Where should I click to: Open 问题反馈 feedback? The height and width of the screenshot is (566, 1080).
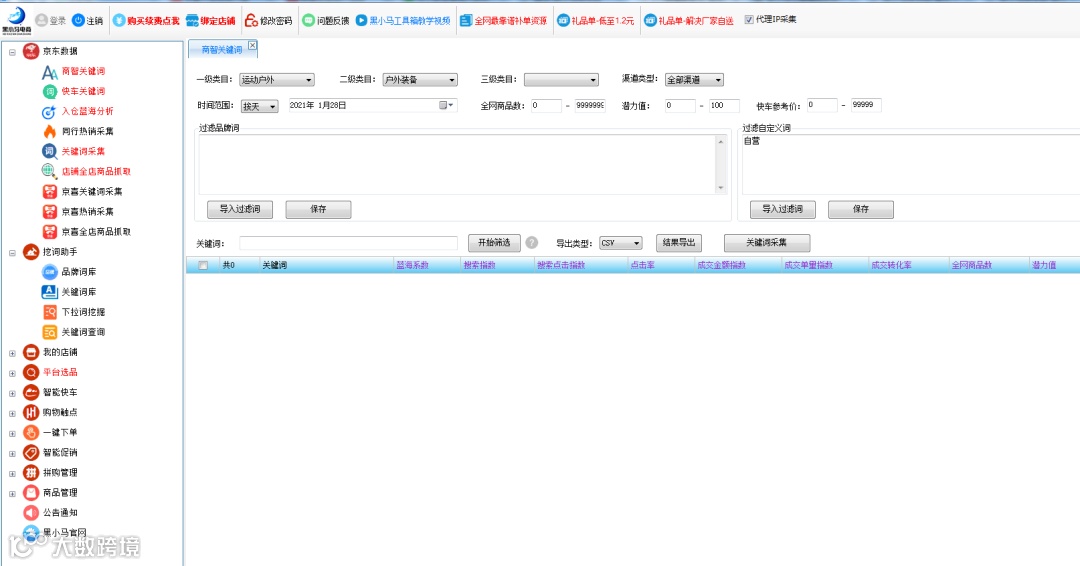click(x=326, y=21)
